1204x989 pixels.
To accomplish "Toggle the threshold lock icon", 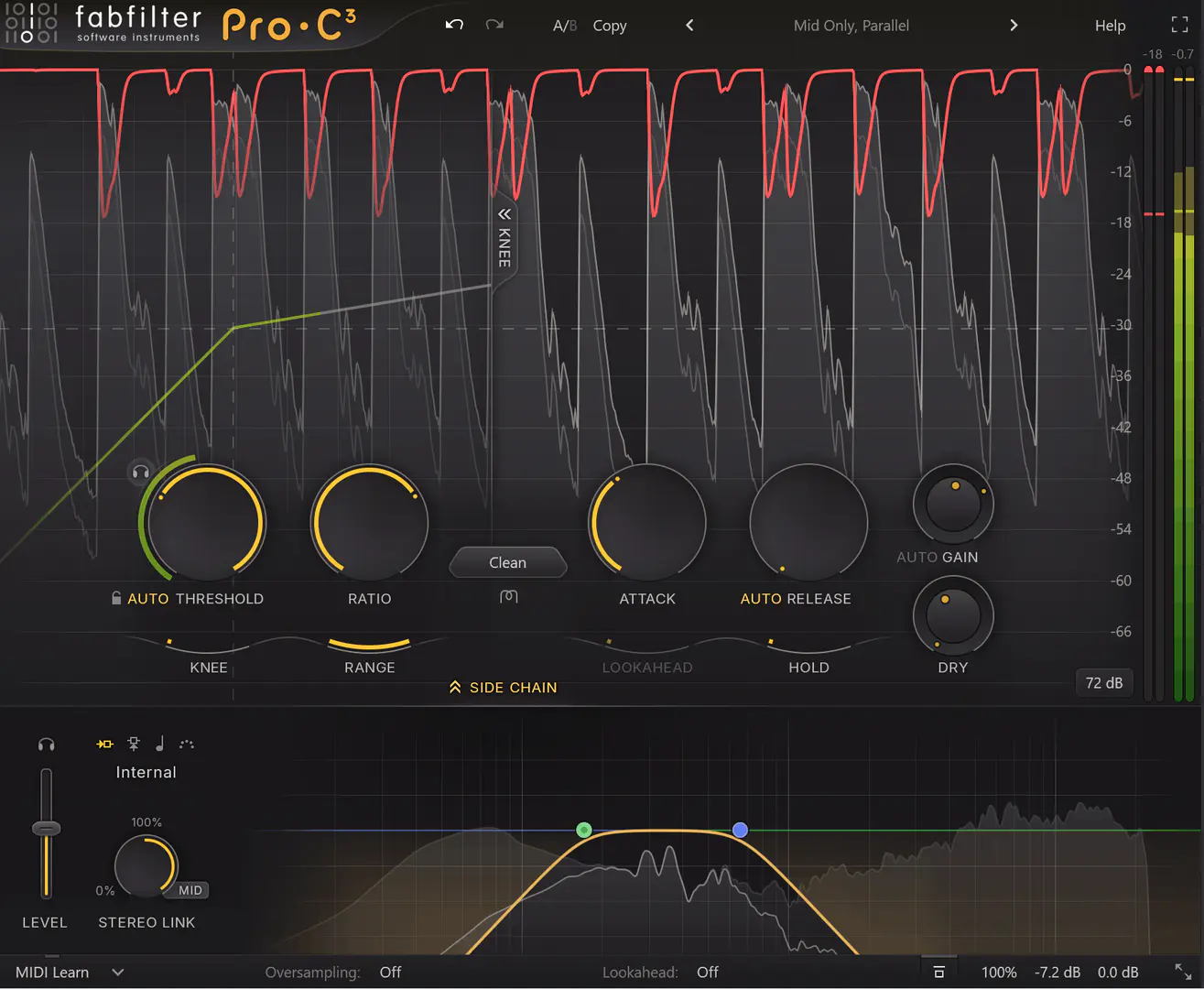I will point(116,598).
